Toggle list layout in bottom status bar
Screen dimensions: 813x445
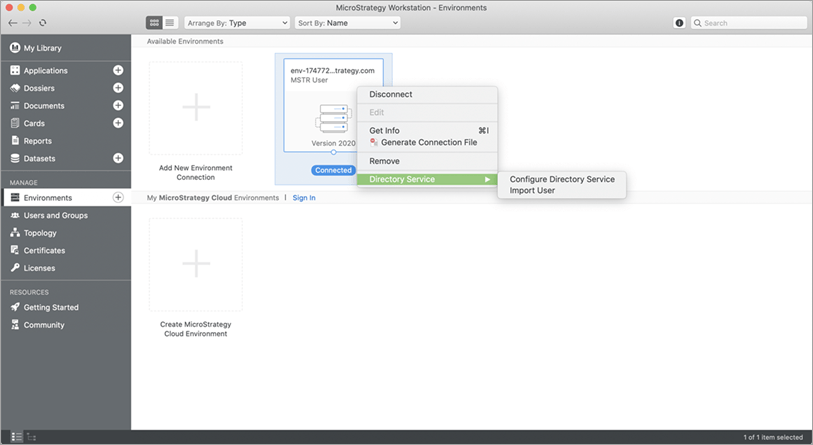tap(15, 437)
